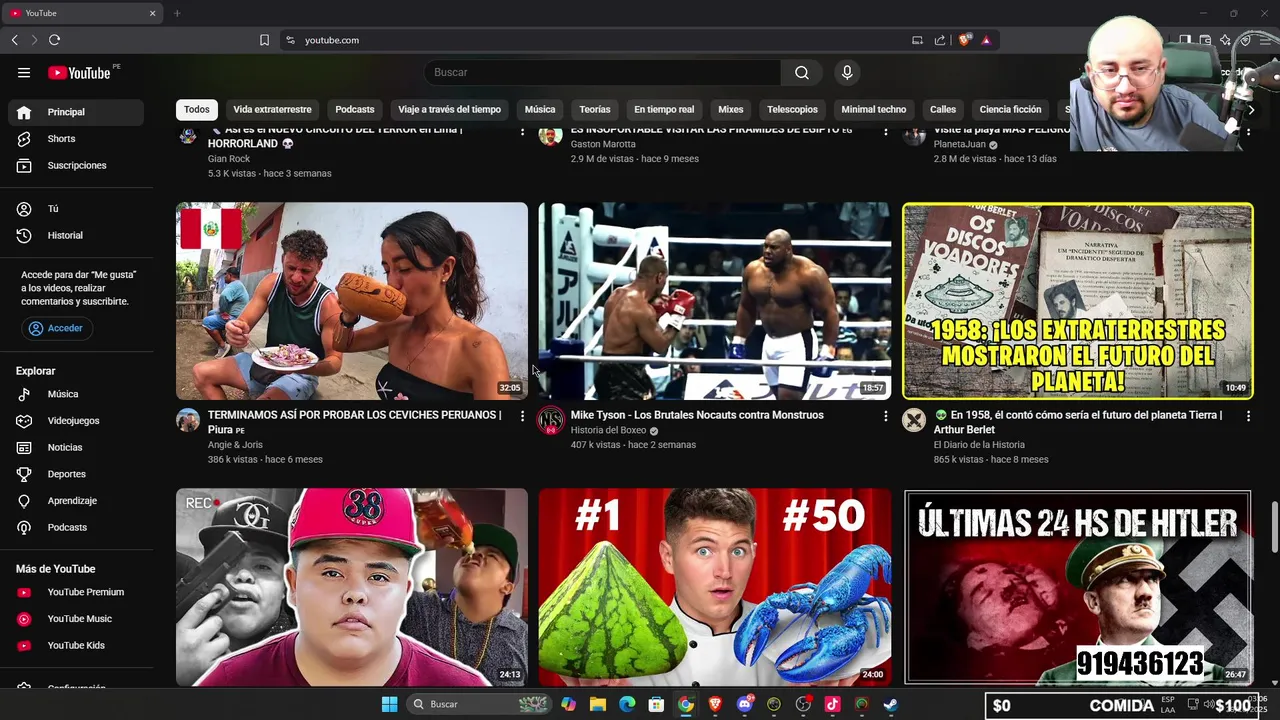The width and height of the screenshot is (1280, 720).
Task: Select the Todos filter chip
Action: tap(197, 109)
